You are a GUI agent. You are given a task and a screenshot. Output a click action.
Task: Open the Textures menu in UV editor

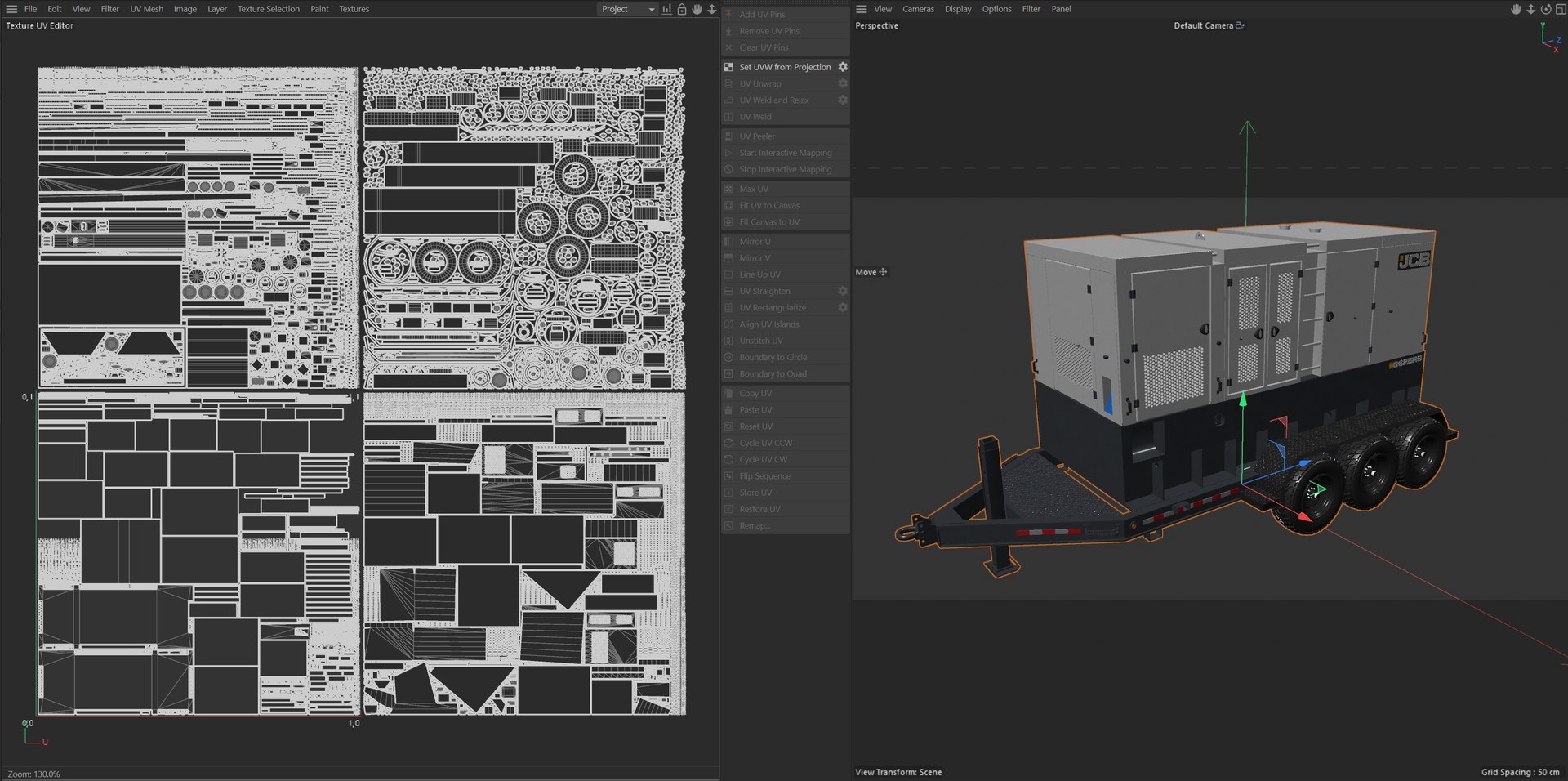(x=354, y=9)
